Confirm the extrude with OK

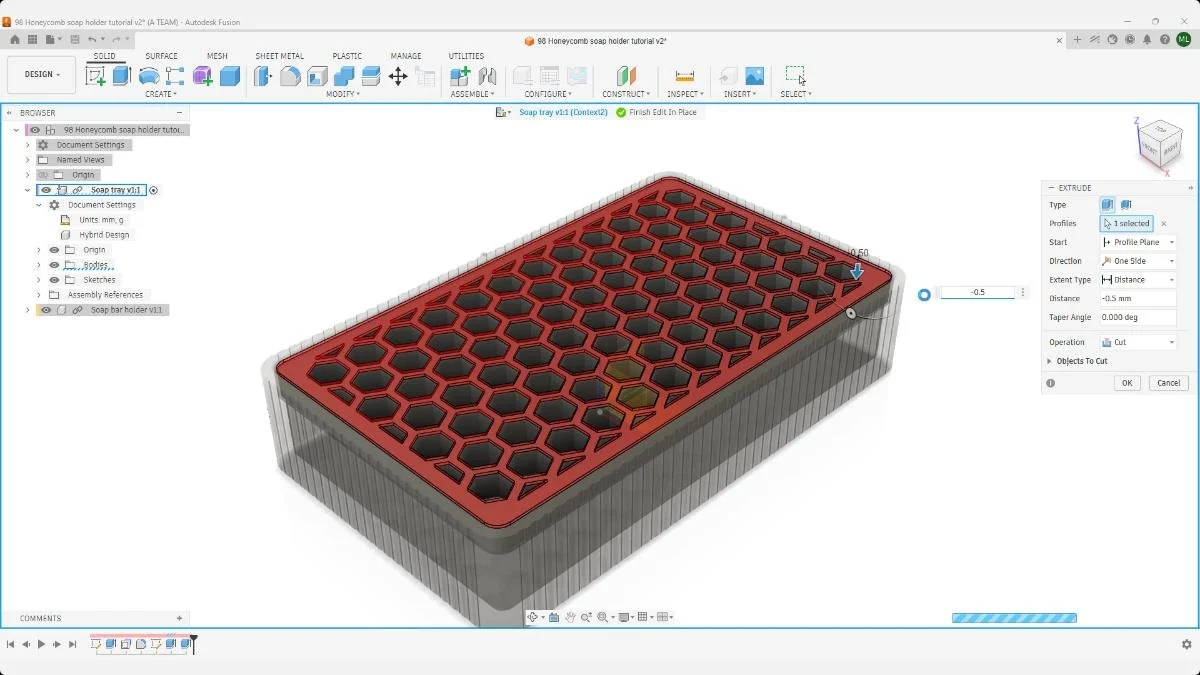tap(1127, 383)
